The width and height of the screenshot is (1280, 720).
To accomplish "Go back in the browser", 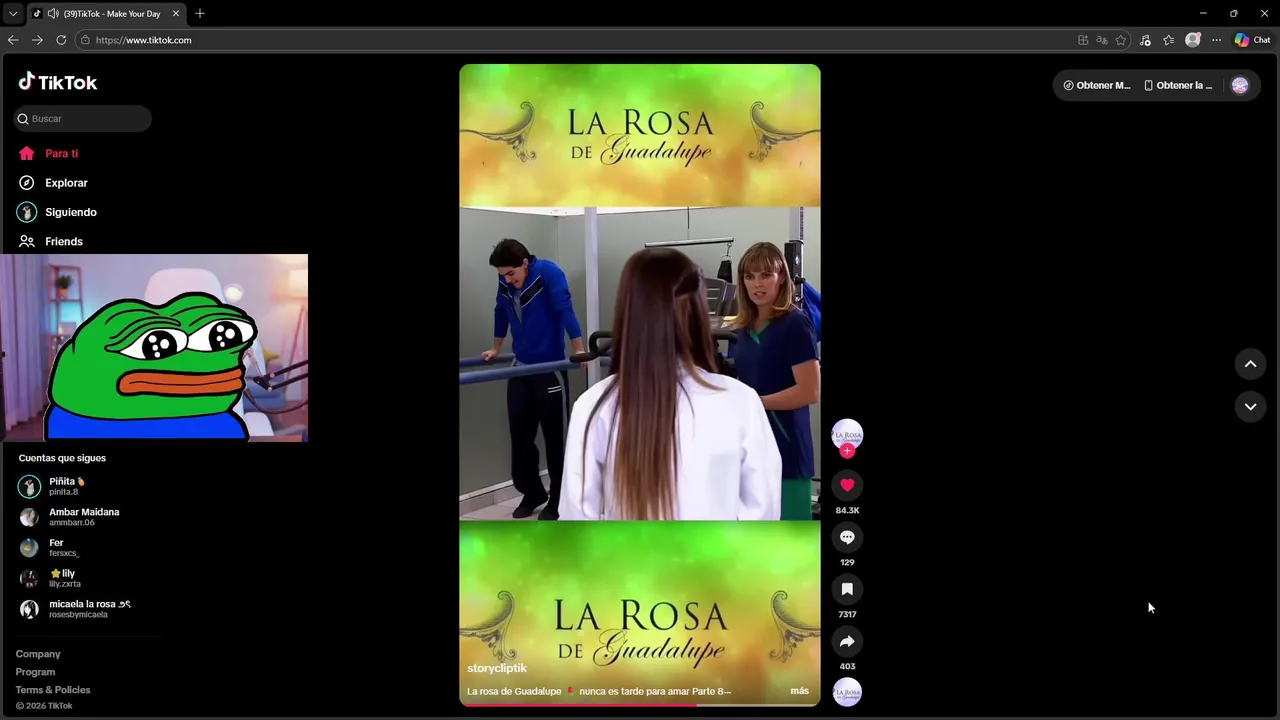I will 13,40.
